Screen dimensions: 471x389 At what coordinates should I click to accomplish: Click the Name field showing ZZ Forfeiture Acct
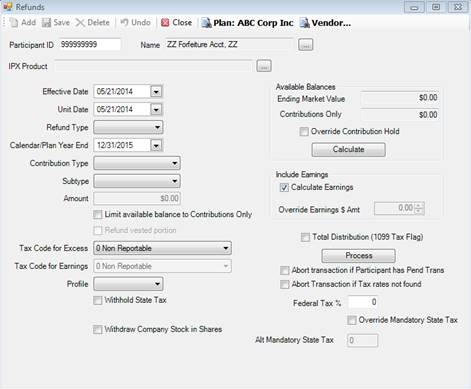229,45
